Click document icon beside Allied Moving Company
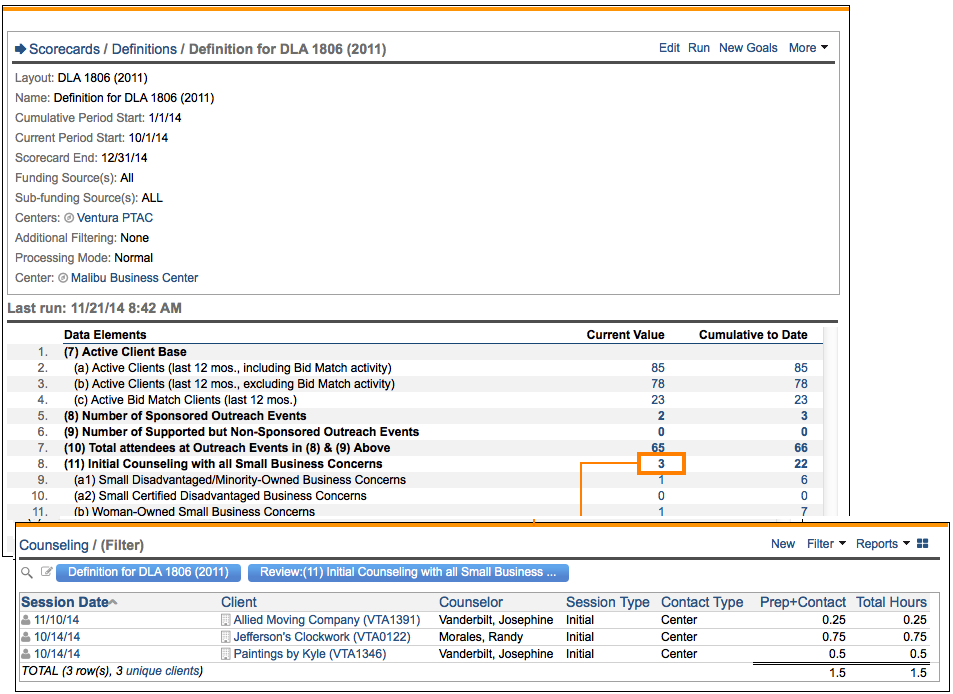Viewport: 953px width, 694px height. (226, 620)
